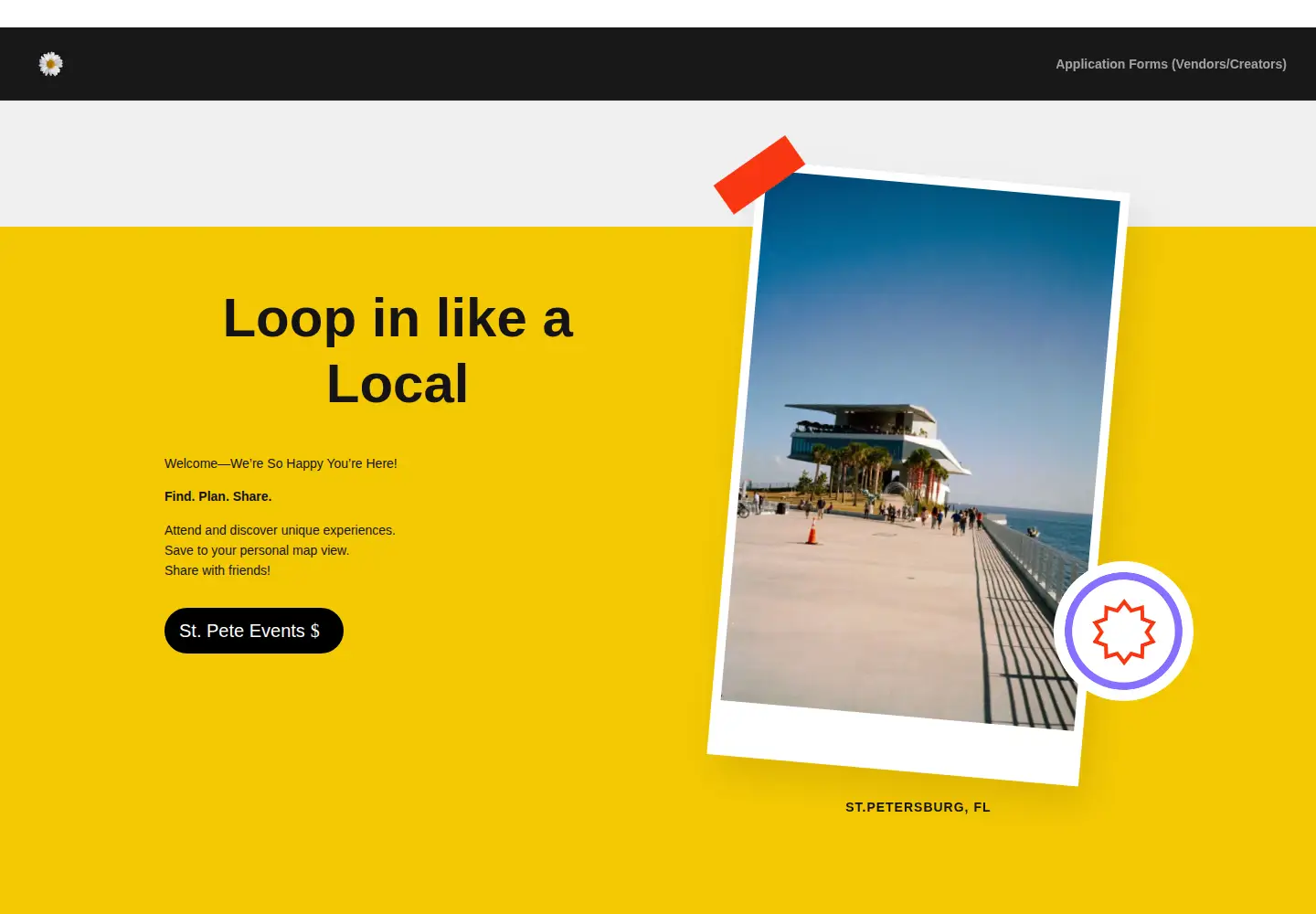
Task: Click 'Save to your personal map view.' line
Action: pyautogui.click(x=257, y=550)
